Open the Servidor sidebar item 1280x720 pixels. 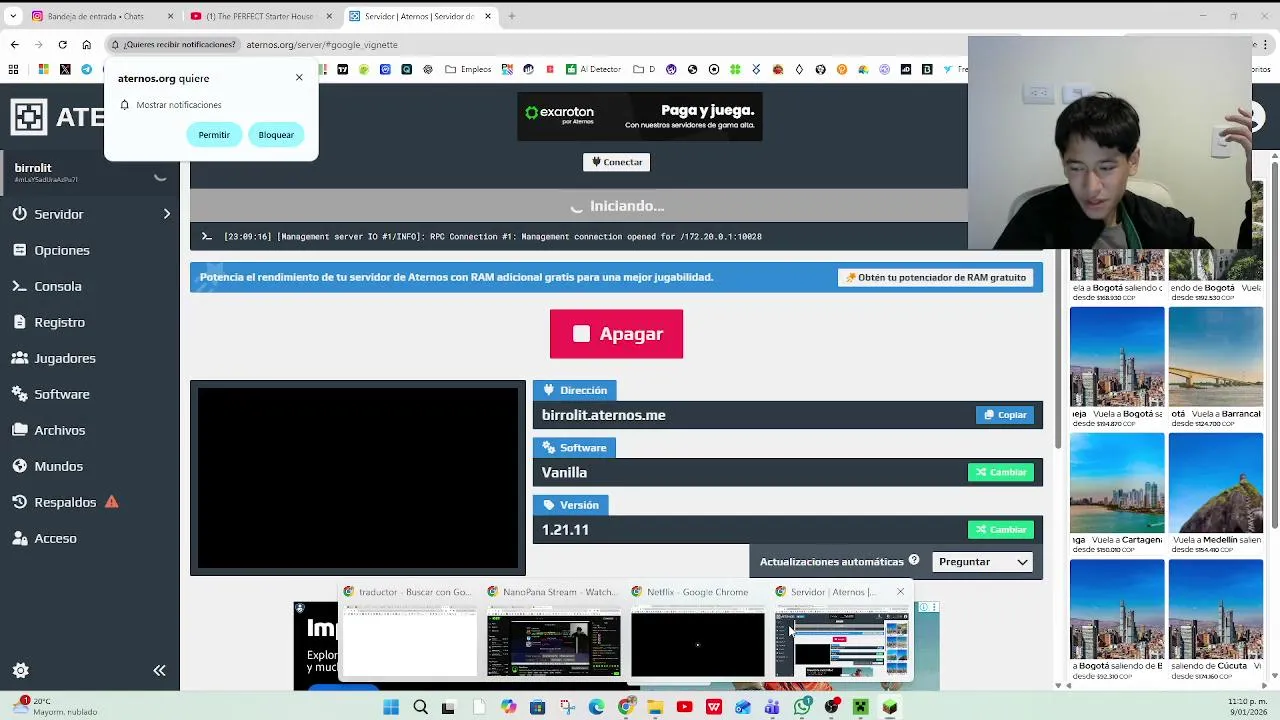(58, 214)
